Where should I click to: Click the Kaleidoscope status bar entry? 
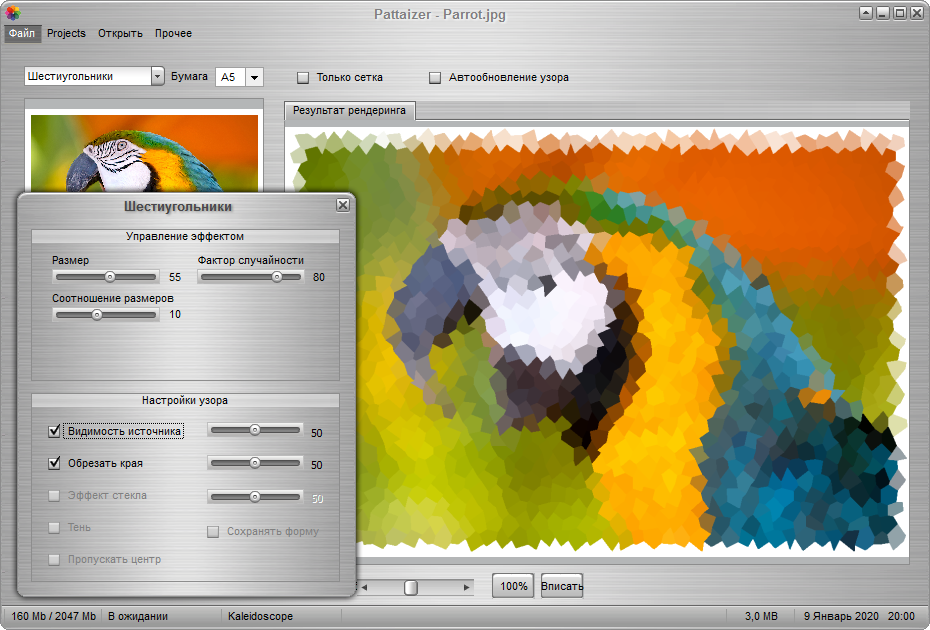coord(260,616)
